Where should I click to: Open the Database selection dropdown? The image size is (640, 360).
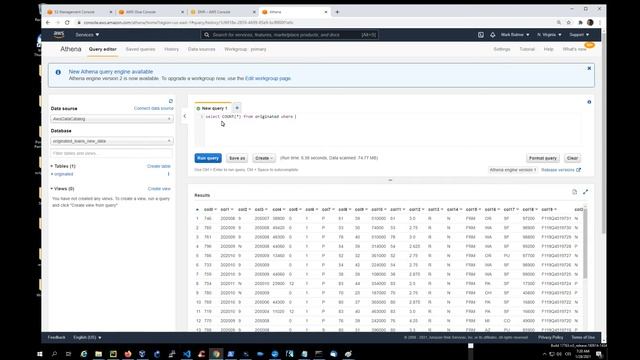coord(112,141)
